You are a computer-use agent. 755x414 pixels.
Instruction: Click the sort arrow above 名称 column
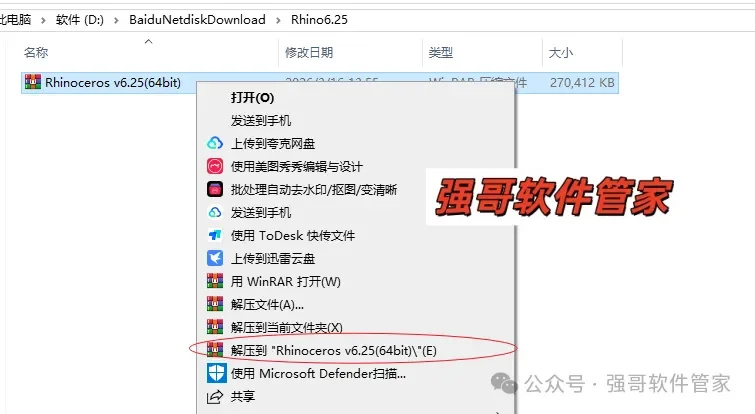tap(149, 42)
